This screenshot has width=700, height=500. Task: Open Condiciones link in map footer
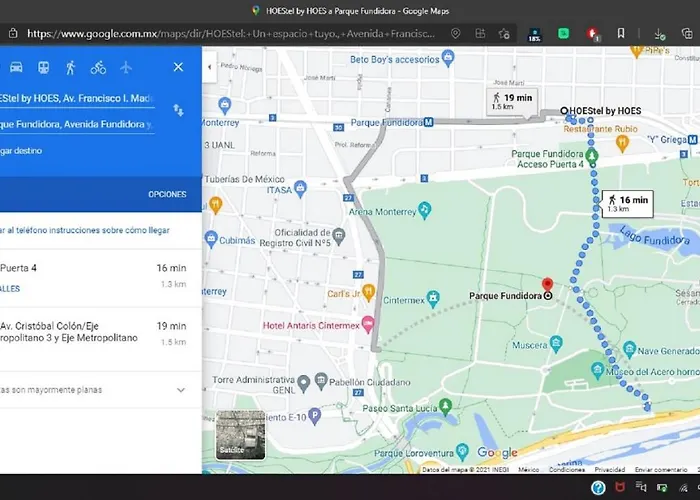(567, 470)
